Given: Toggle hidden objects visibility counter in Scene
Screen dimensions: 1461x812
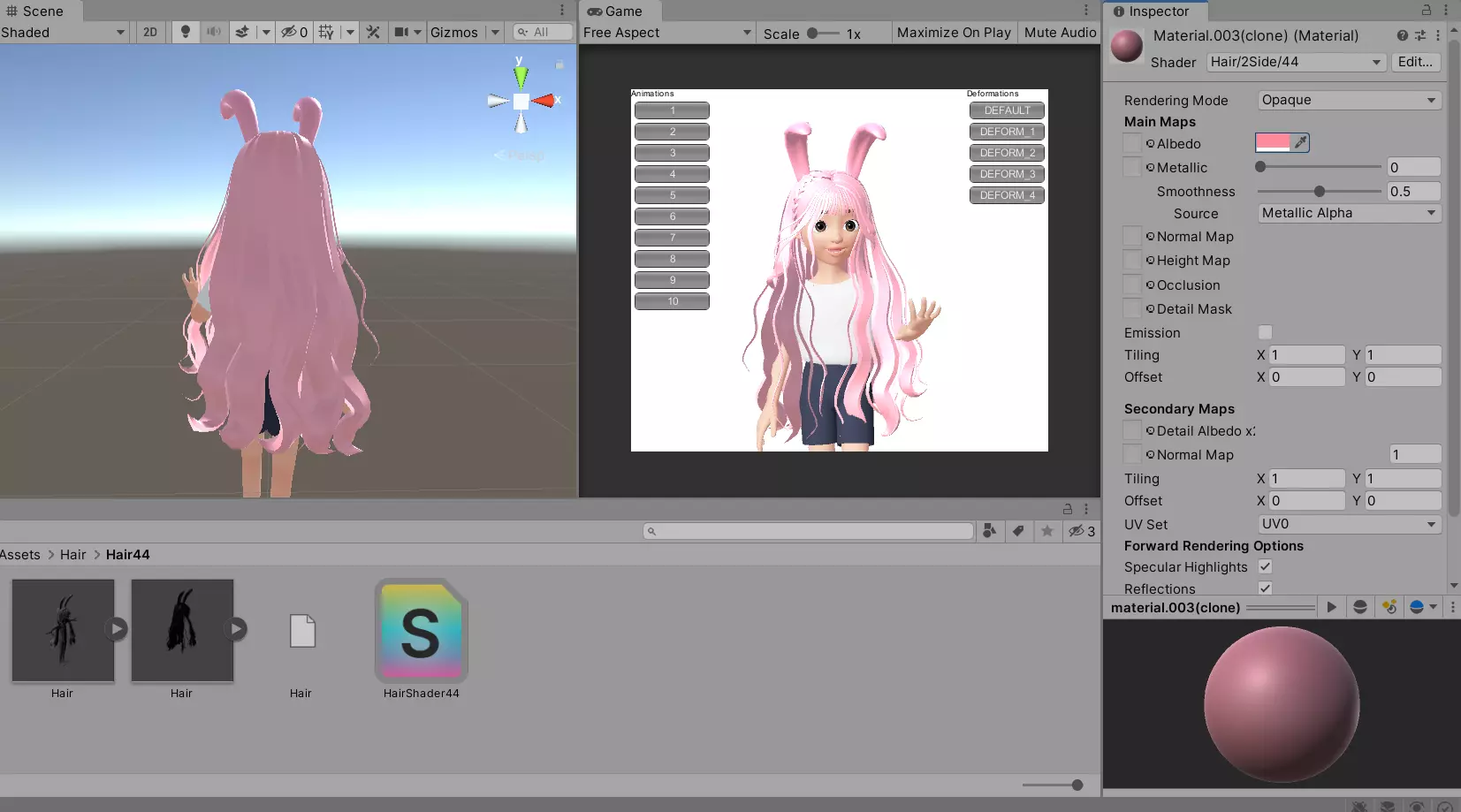Looking at the screenshot, I should [x=294, y=32].
